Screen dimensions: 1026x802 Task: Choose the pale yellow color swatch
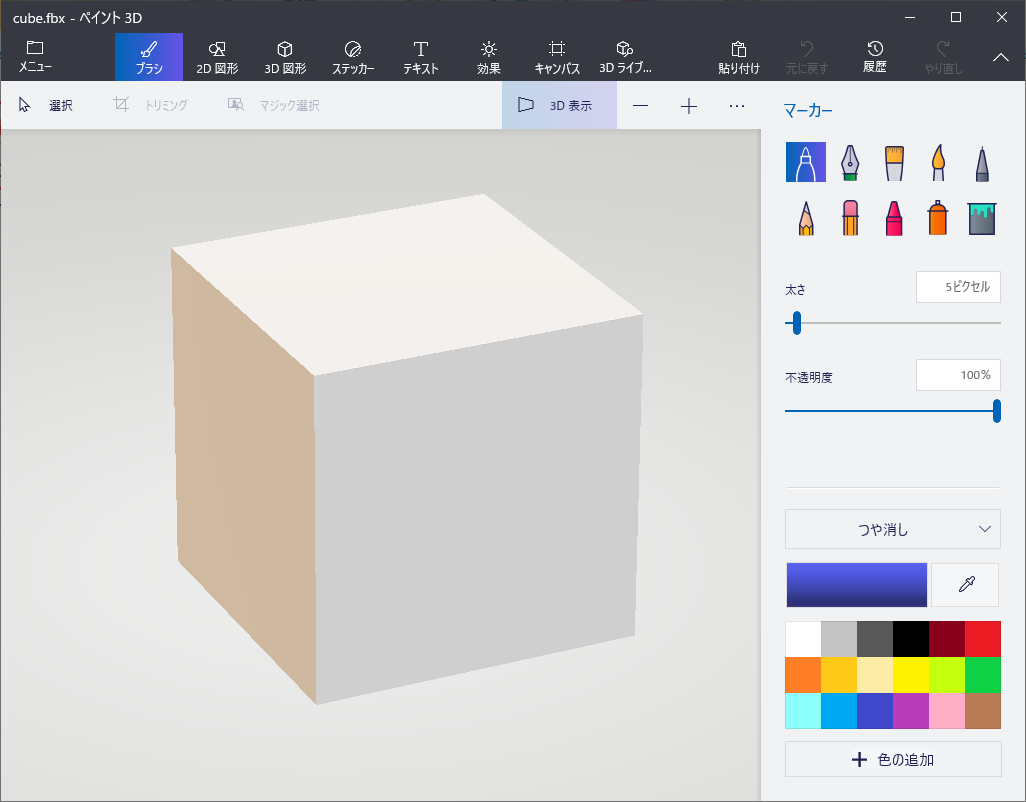pyautogui.click(x=875, y=674)
